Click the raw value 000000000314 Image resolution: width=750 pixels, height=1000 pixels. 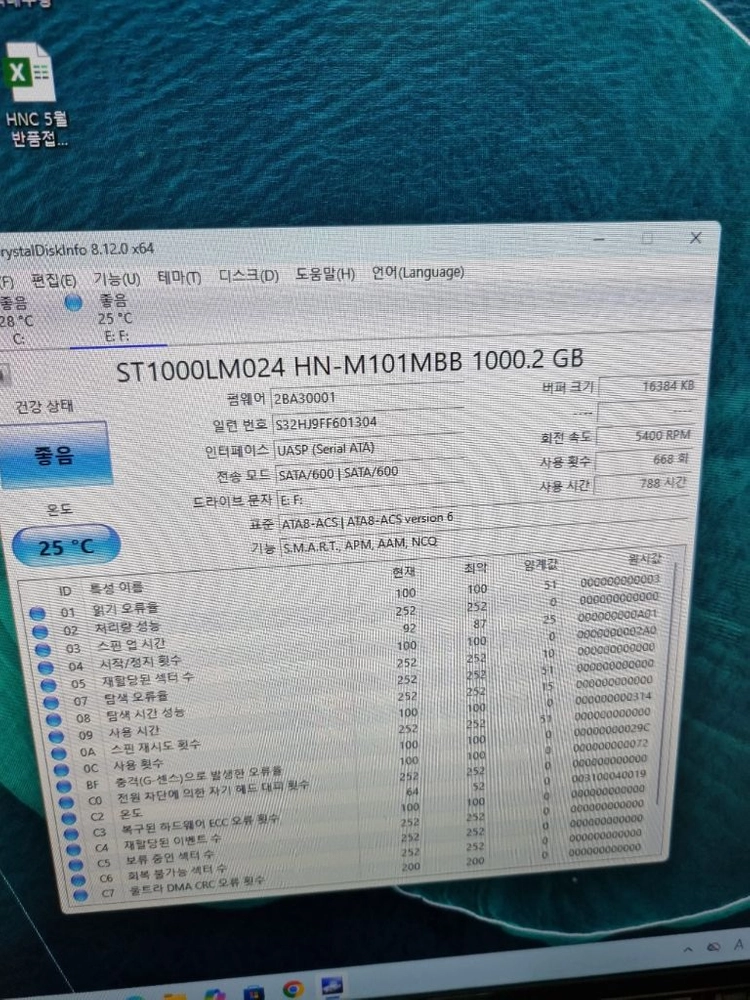613,698
